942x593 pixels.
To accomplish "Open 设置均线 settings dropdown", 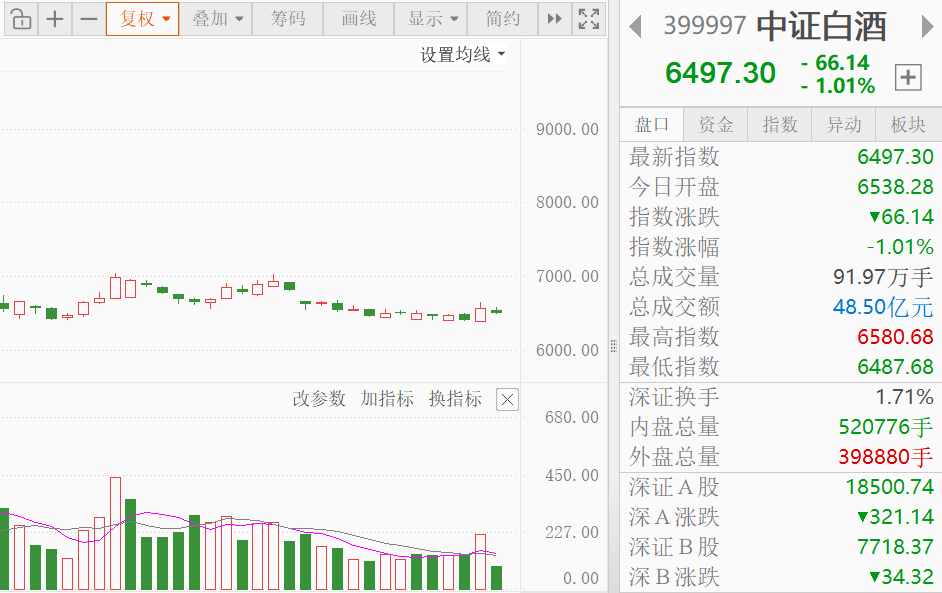I will point(462,55).
